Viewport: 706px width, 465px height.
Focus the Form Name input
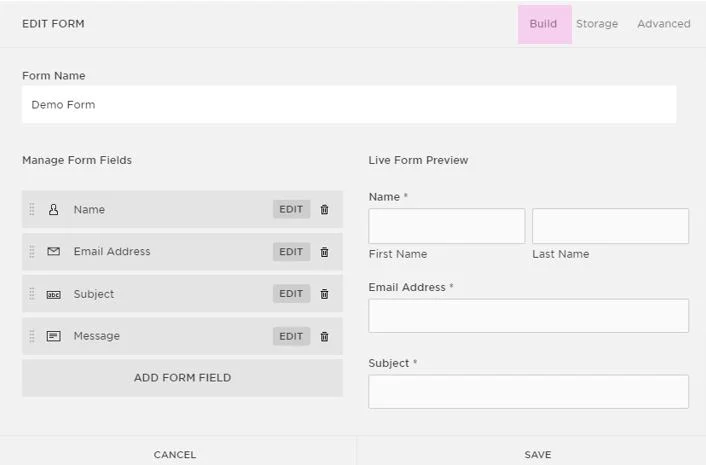pyautogui.click(x=349, y=104)
